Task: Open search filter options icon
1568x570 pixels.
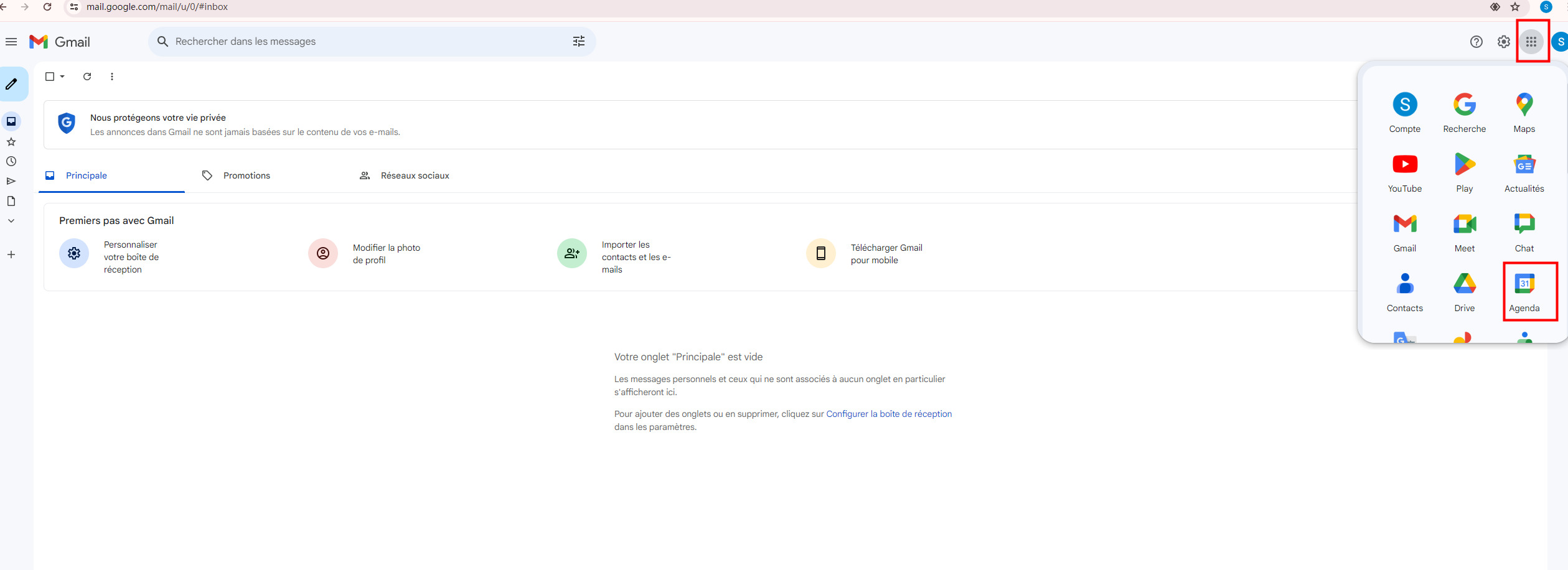Action: click(x=579, y=42)
